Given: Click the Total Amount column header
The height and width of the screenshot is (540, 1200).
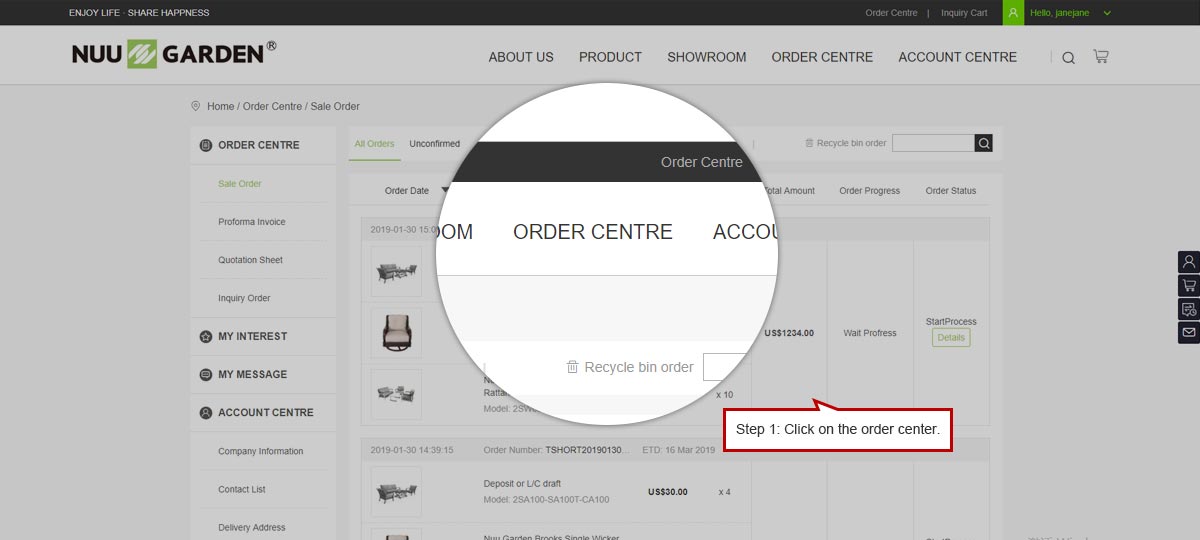Looking at the screenshot, I should click(x=789, y=191).
